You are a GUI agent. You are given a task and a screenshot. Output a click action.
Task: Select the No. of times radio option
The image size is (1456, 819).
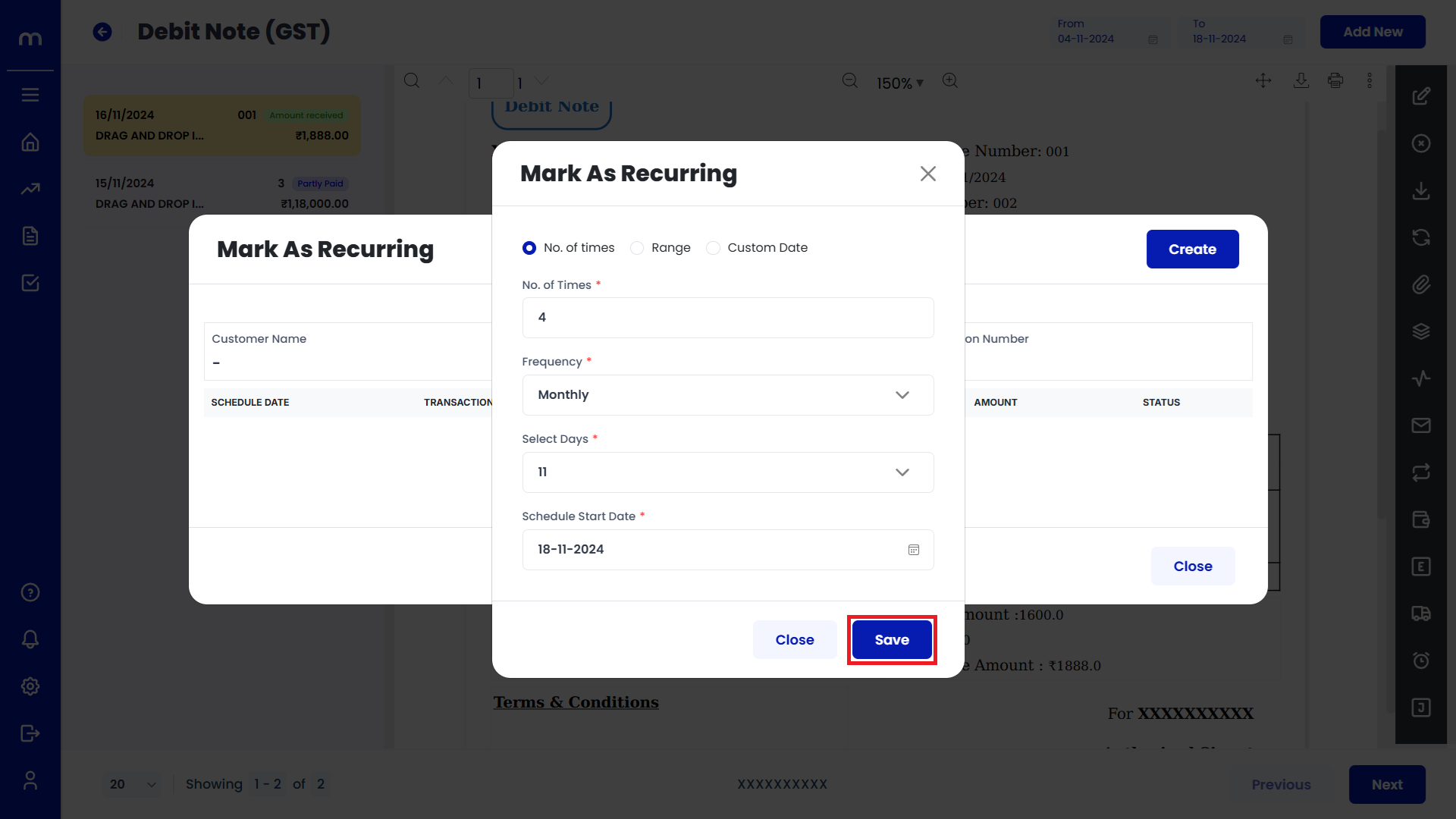[x=529, y=248]
